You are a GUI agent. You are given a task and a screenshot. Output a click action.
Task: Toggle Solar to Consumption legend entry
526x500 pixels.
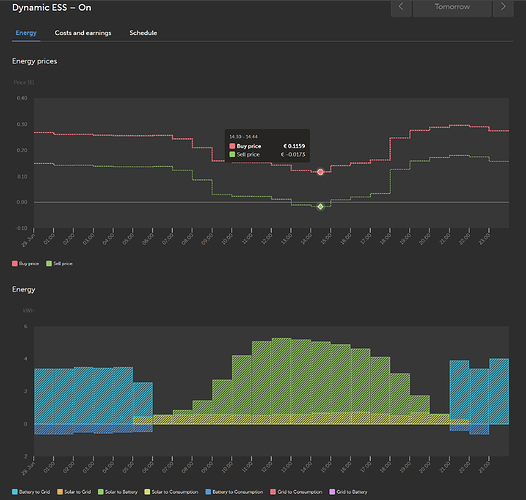click(171, 492)
